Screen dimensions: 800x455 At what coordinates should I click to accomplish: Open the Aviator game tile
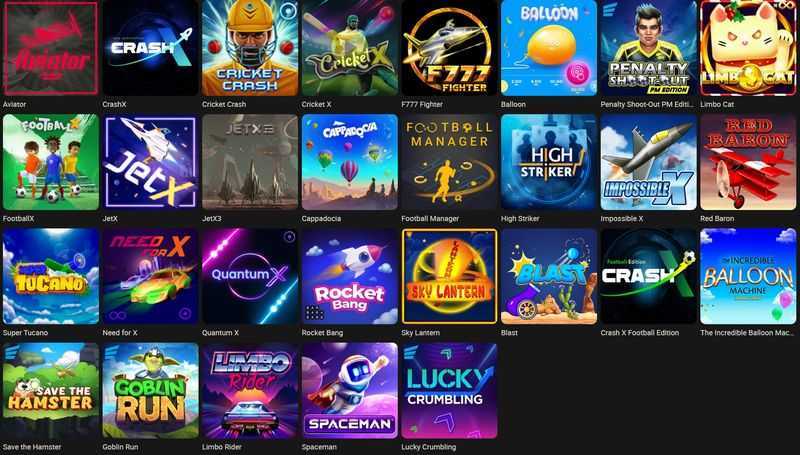(x=51, y=48)
